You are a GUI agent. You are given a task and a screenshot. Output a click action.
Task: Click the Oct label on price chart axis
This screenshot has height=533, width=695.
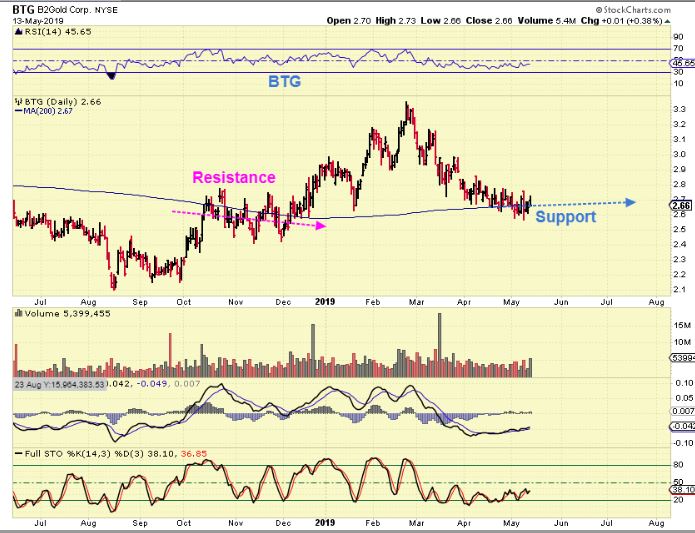pos(184,302)
